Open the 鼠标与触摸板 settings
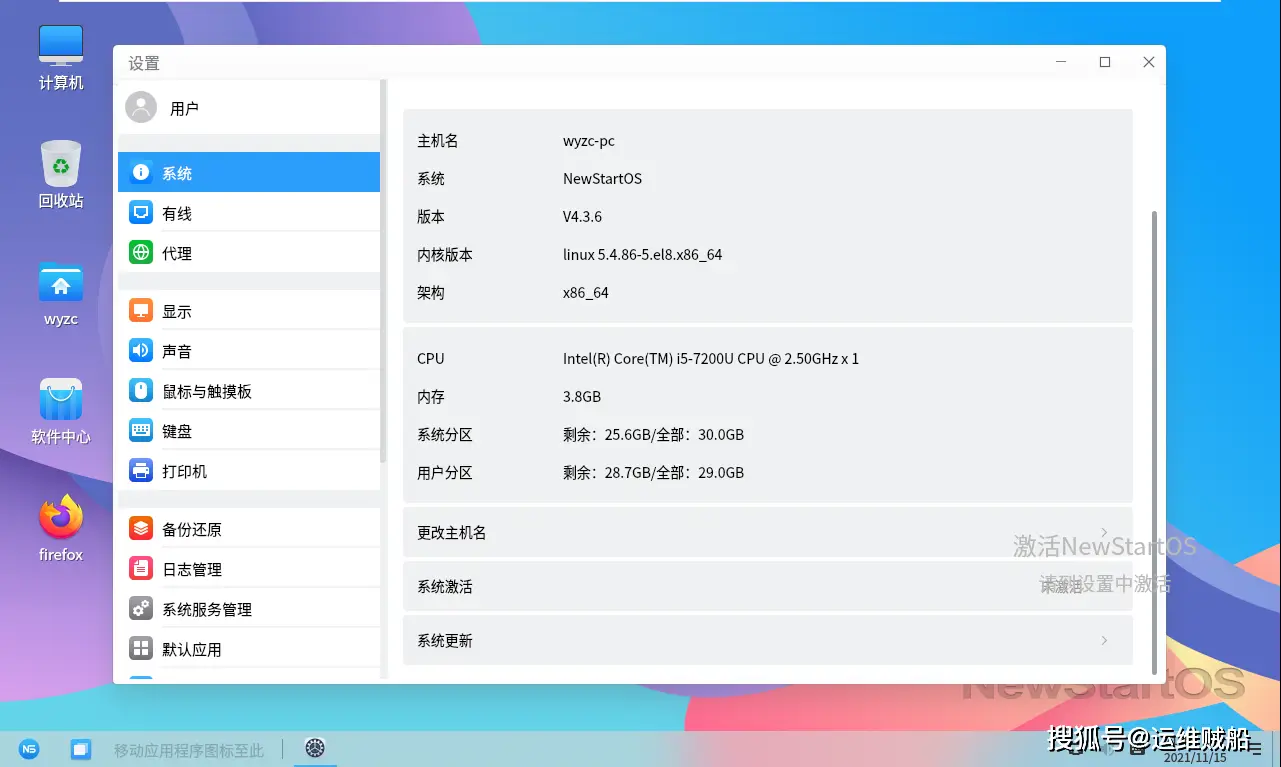1281x767 pixels. pyautogui.click(x=249, y=391)
